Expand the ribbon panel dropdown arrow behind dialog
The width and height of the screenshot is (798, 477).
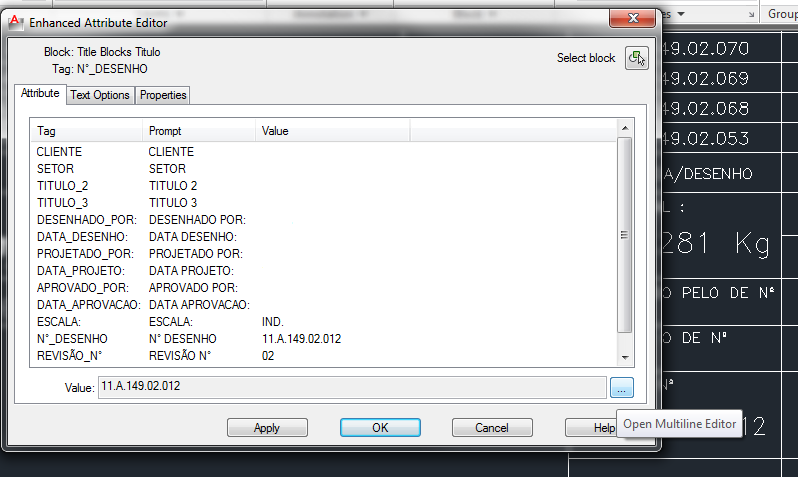tap(681, 14)
